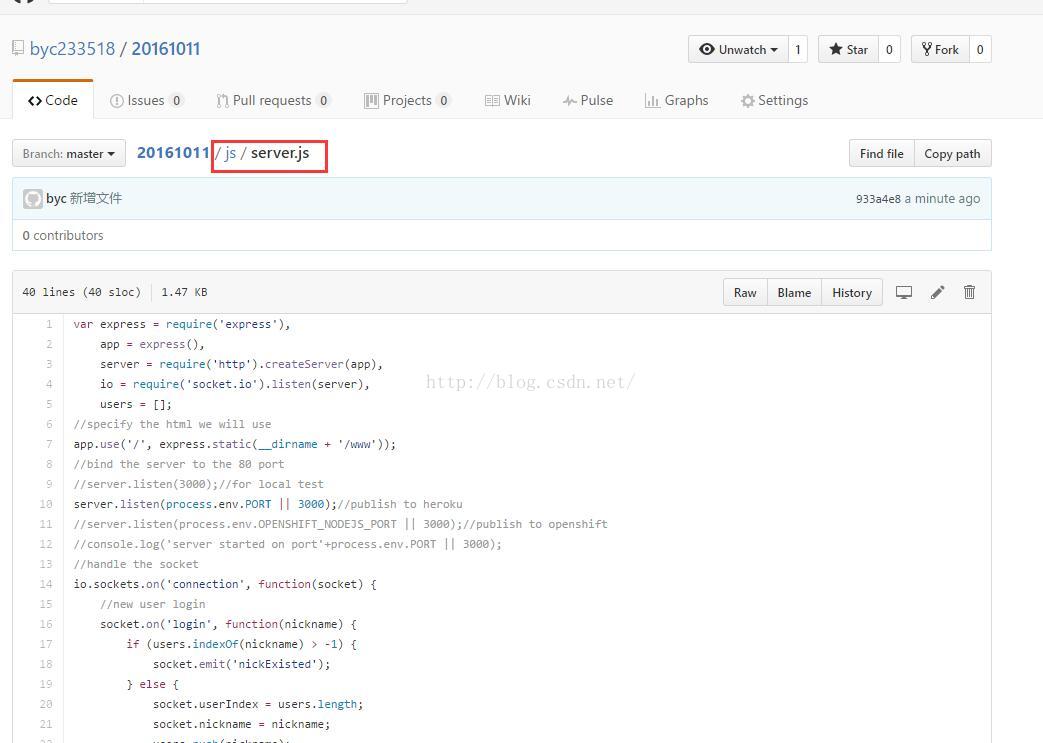Open the Blame view

[794, 293]
